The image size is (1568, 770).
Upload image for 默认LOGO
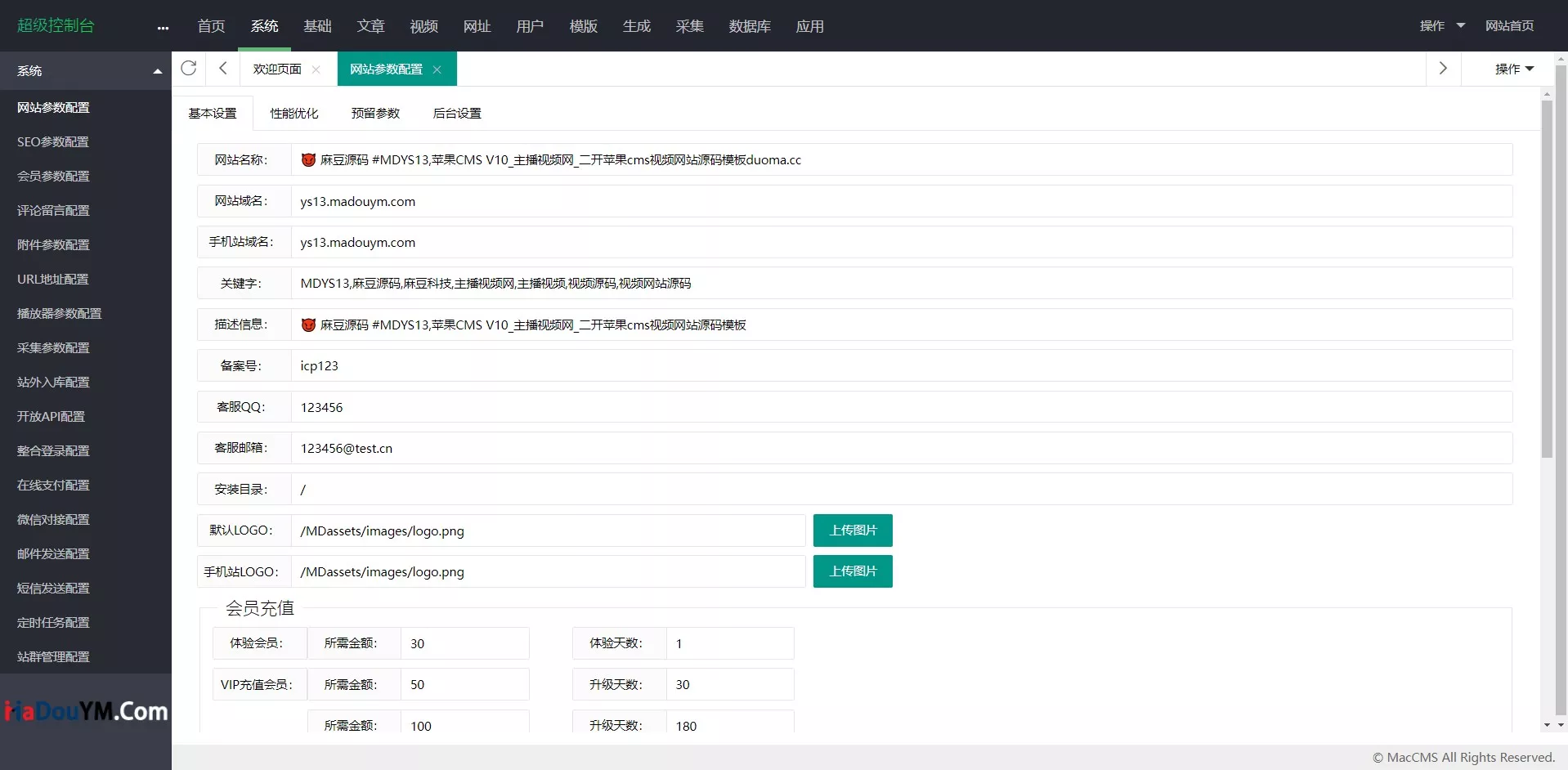coord(853,530)
